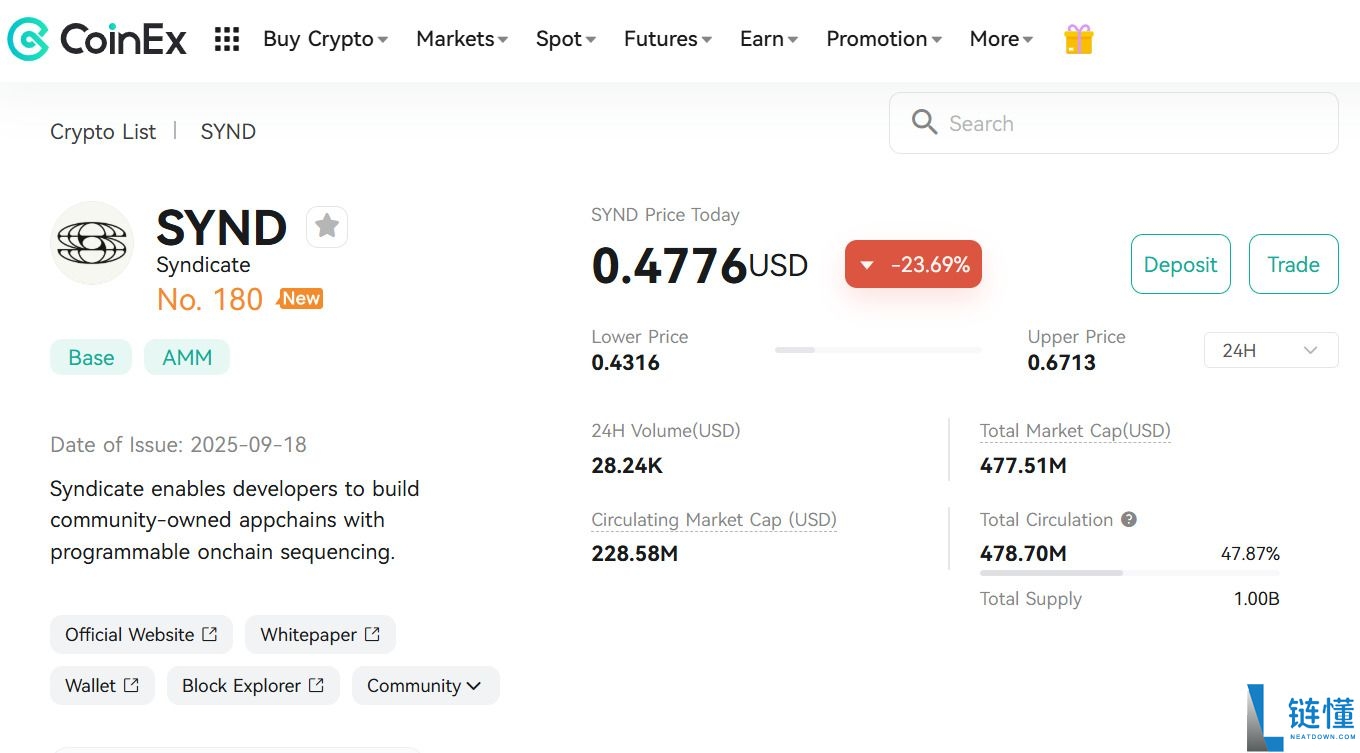Expand the More menu
This screenshot has height=753, width=1360.
click(1001, 39)
